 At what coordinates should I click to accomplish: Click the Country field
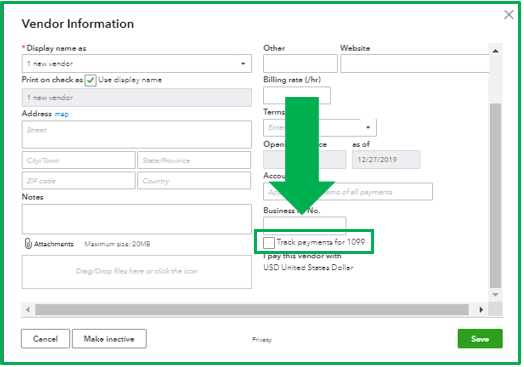point(194,180)
